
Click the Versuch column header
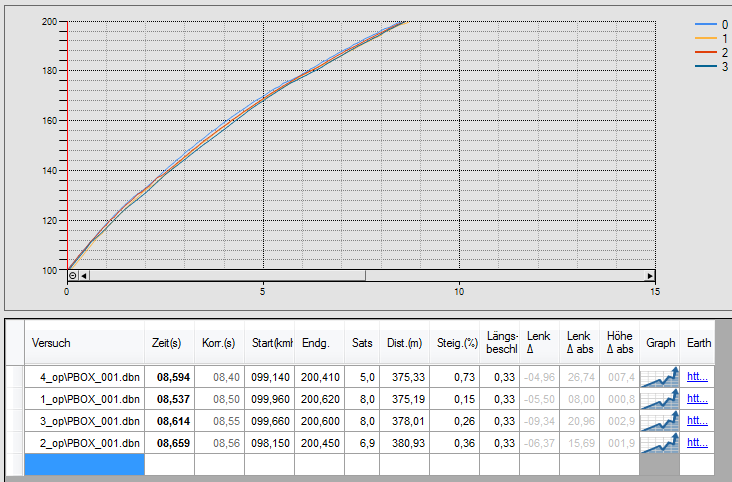[x=84, y=342]
